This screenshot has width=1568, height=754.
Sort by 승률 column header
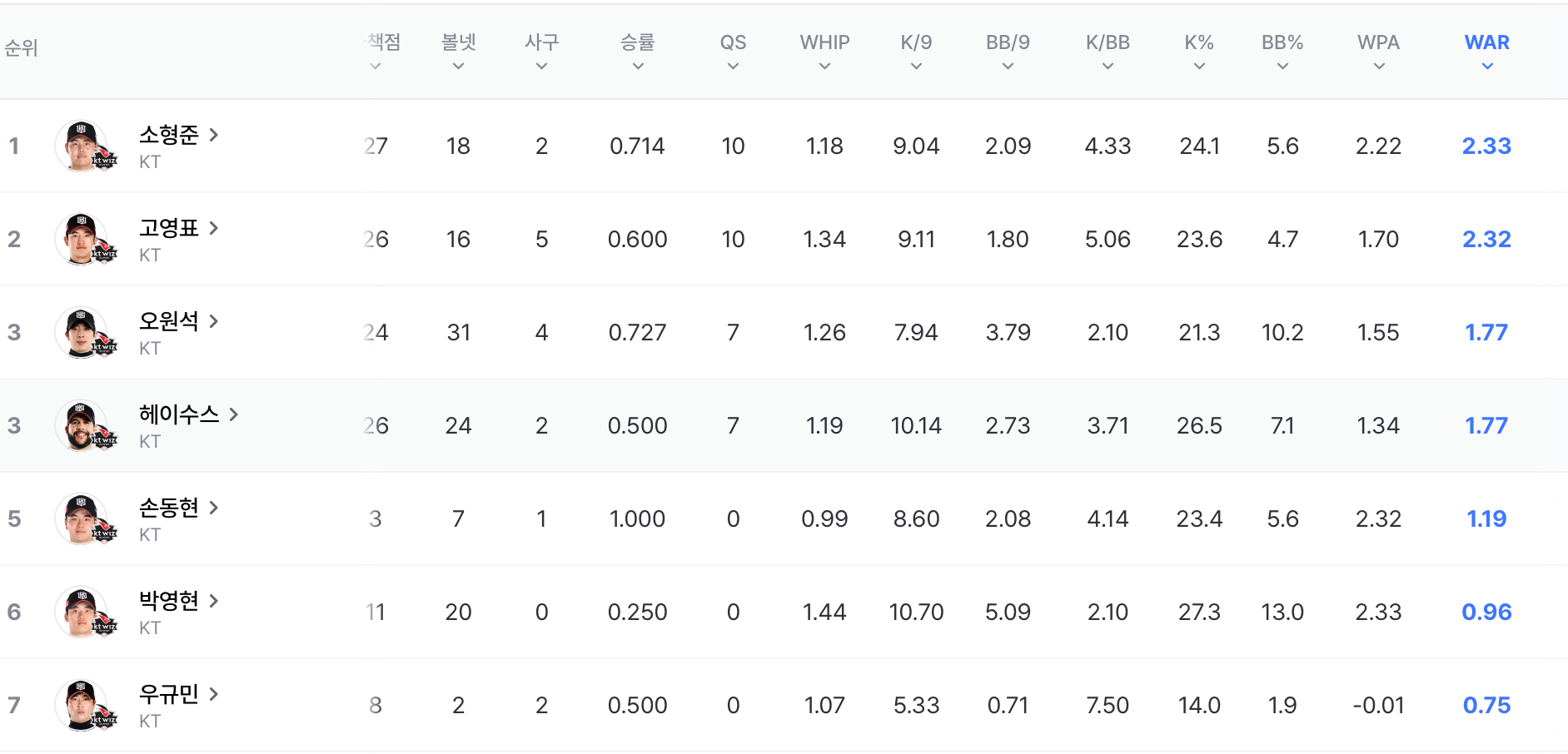tap(637, 52)
